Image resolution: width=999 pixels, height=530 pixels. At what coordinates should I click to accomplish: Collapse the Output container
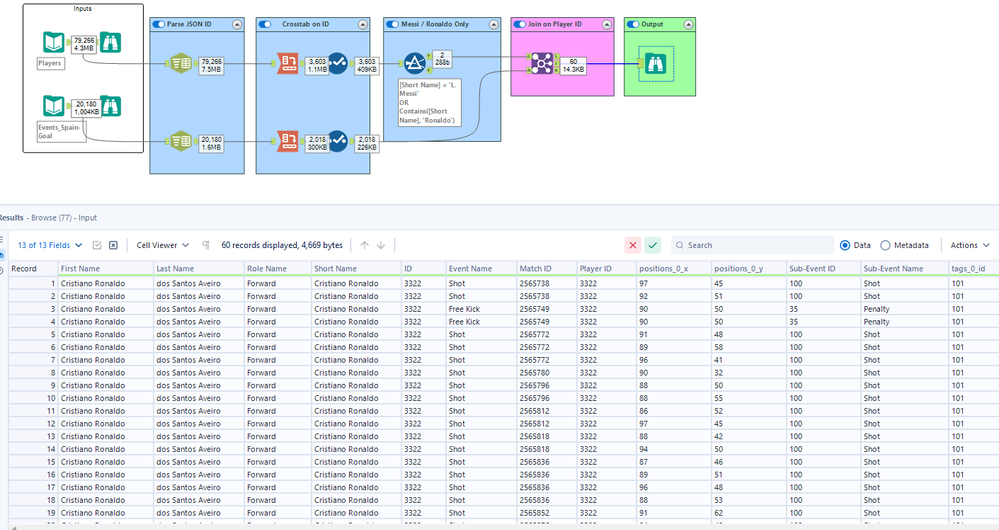coord(688,24)
